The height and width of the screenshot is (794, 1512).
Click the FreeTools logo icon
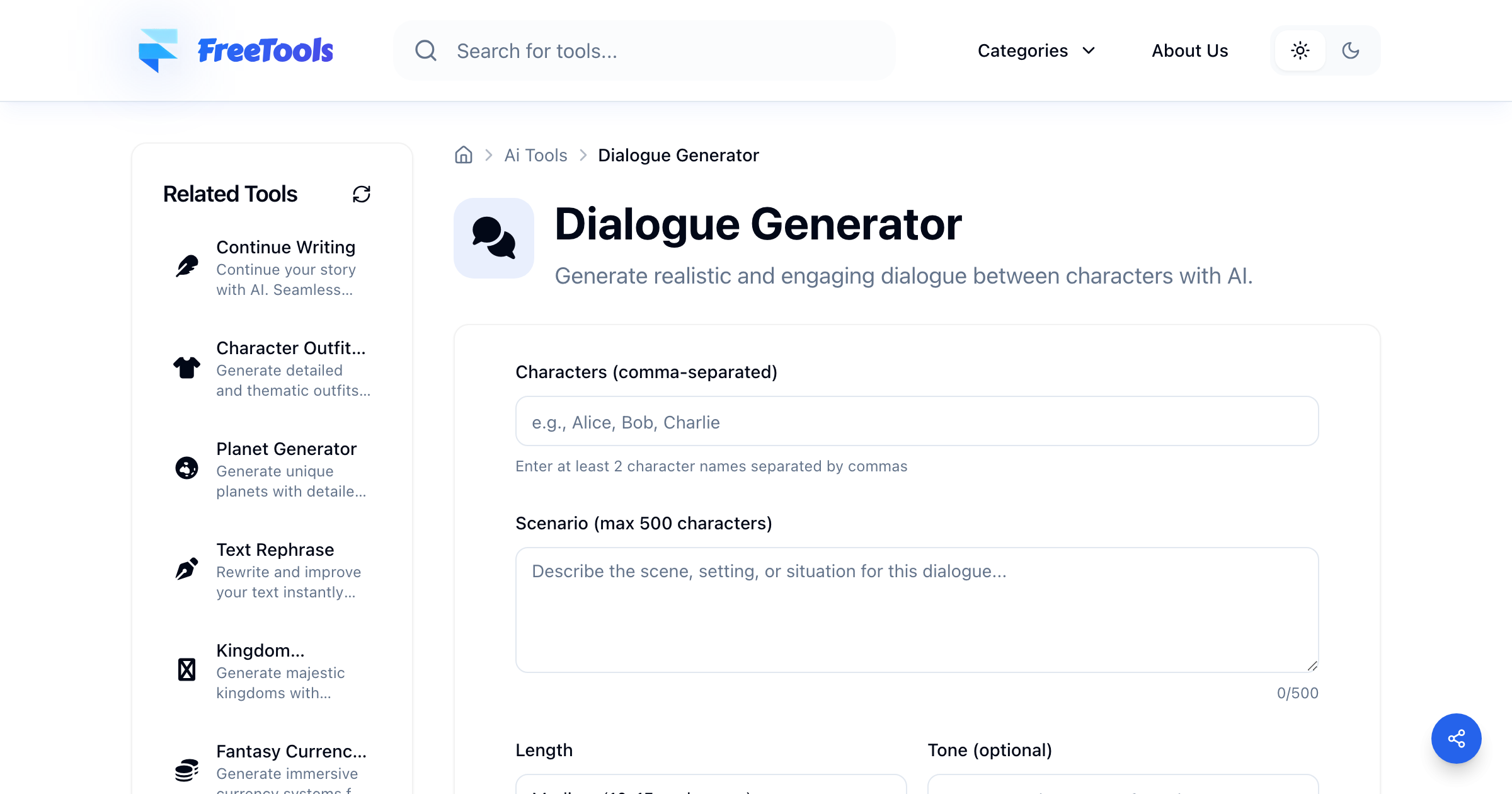[x=158, y=50]
